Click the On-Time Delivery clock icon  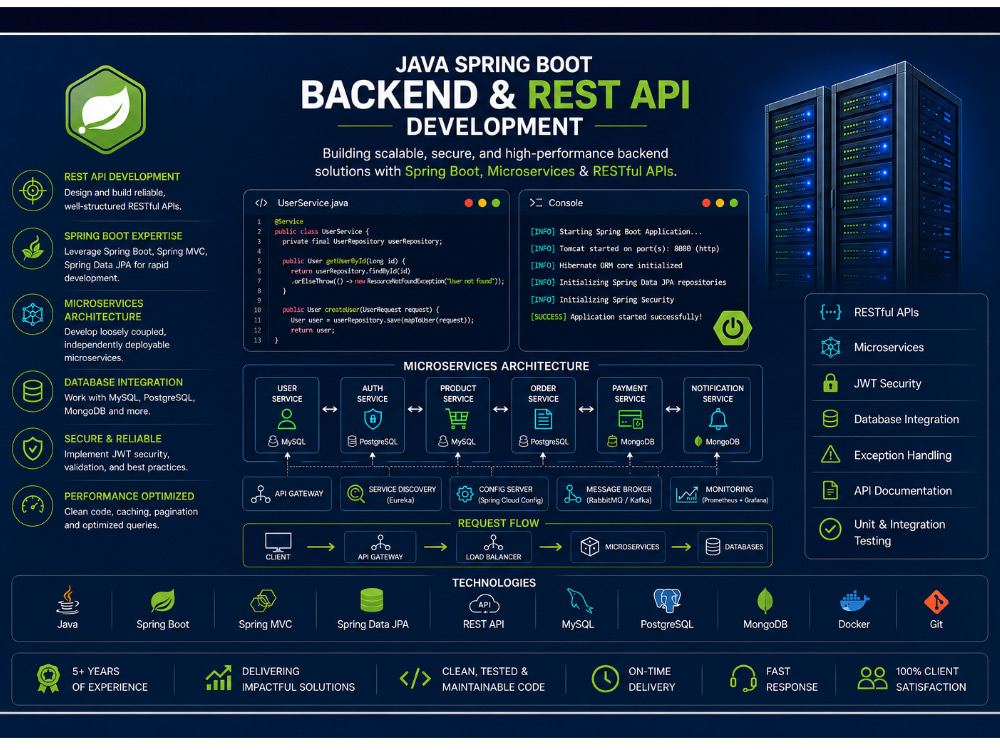[605, 678]
